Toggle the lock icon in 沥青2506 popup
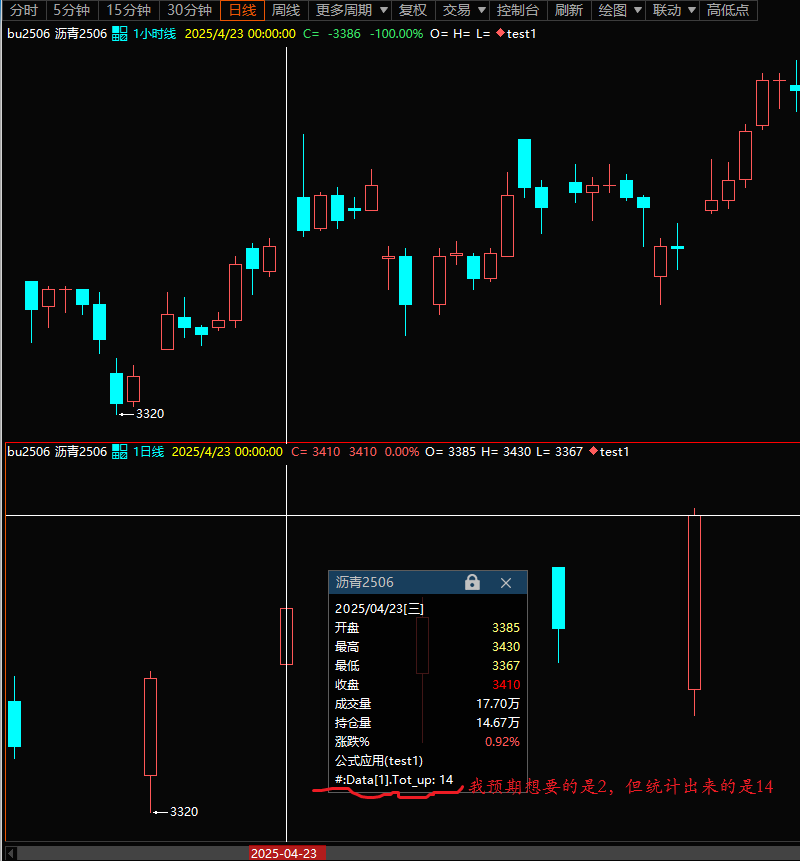The width and height of the screenshot is (800, 861). coord(472,582)
